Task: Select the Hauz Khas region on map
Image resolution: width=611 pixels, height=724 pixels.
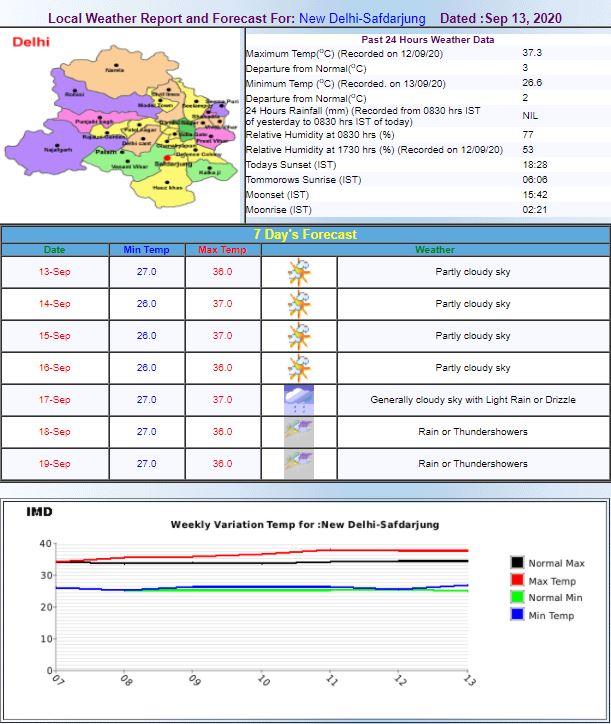Action: point(167,187)
